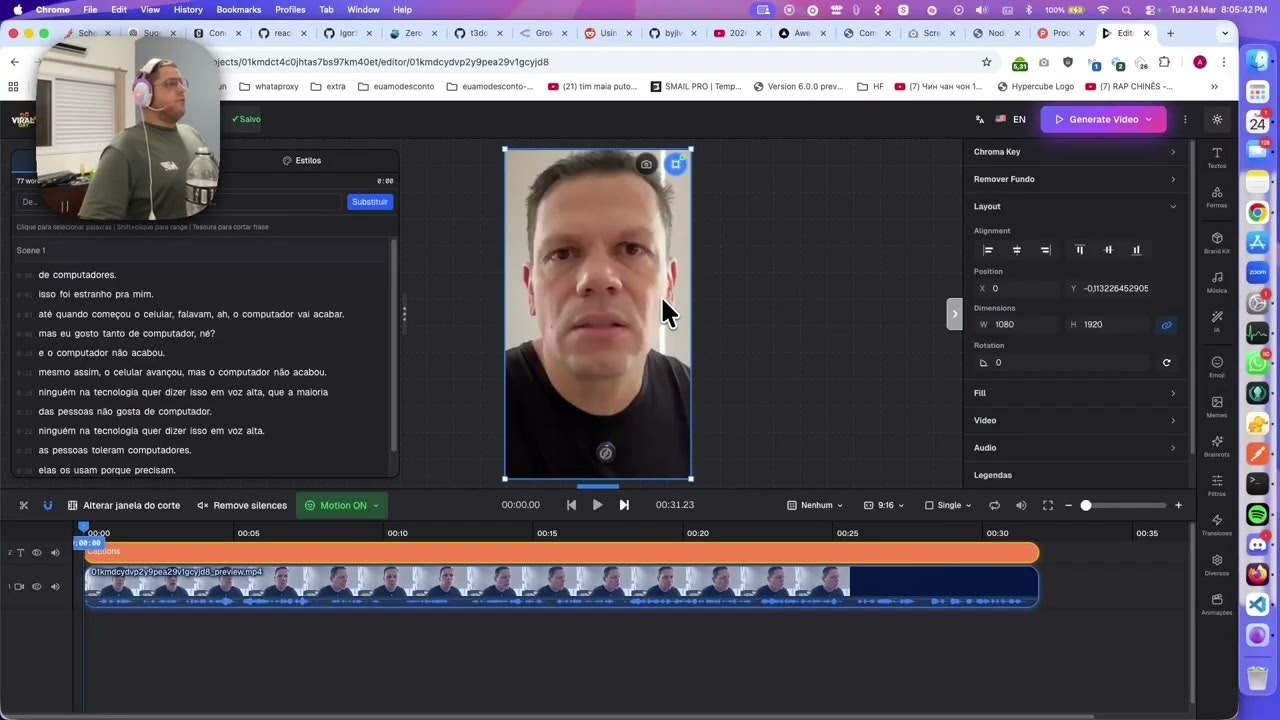Click the Substituir button

click(x=369, y=202)
